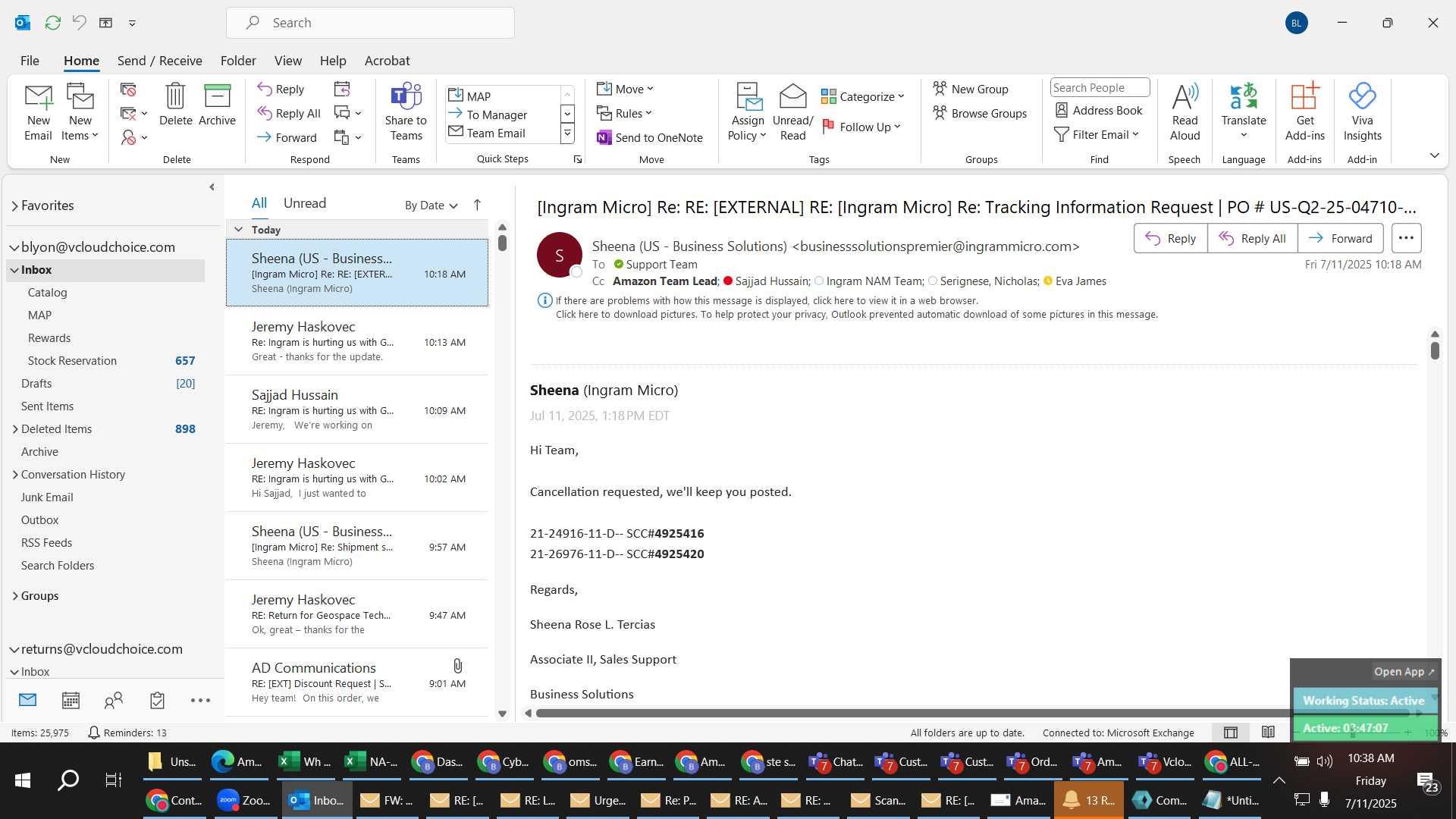Viewport: 1456px width, 819px height.
Task: Collapse the Today group header
Action: [238, 229]
